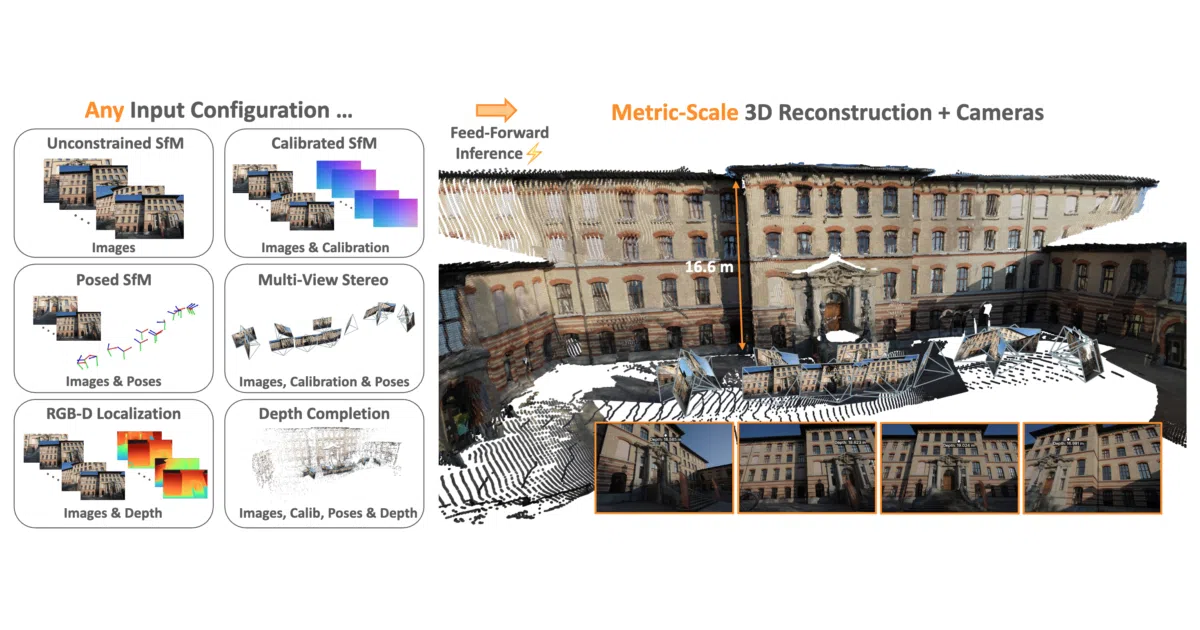
Task: Select the Posed SfM card title
Action: 115,279
